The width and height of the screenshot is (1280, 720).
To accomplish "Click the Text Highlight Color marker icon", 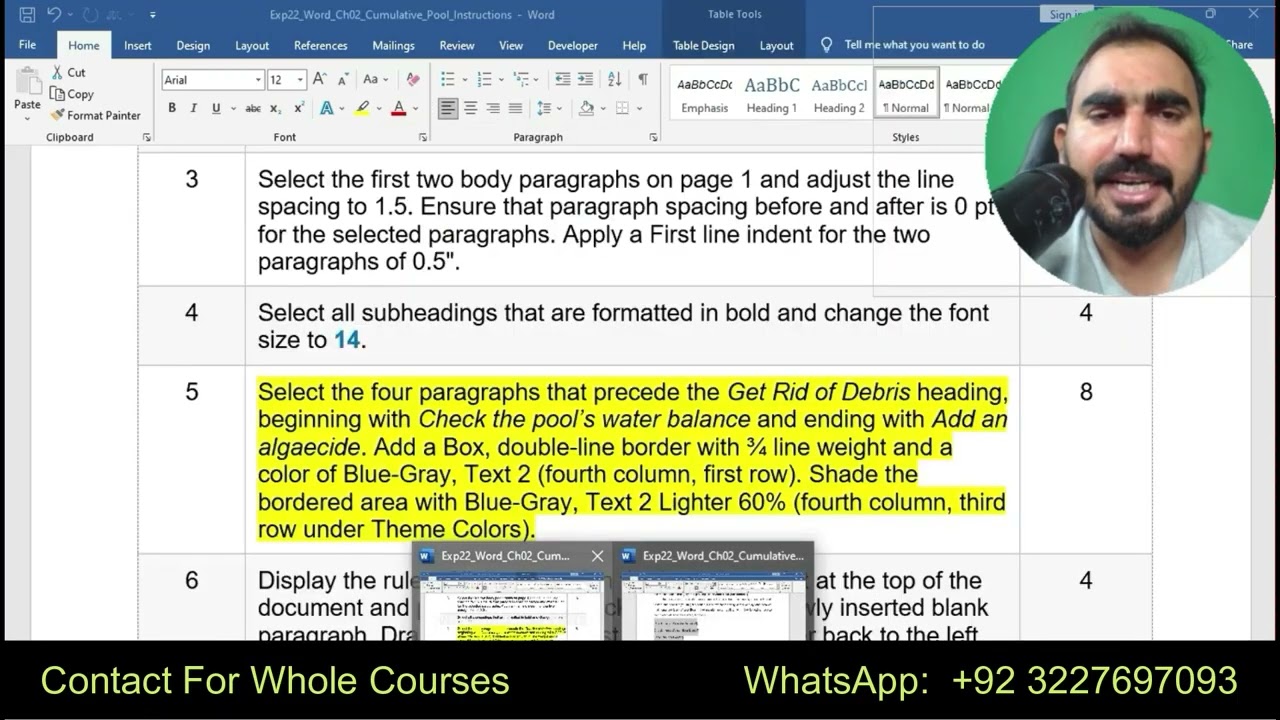I will [x=362, y=108].
